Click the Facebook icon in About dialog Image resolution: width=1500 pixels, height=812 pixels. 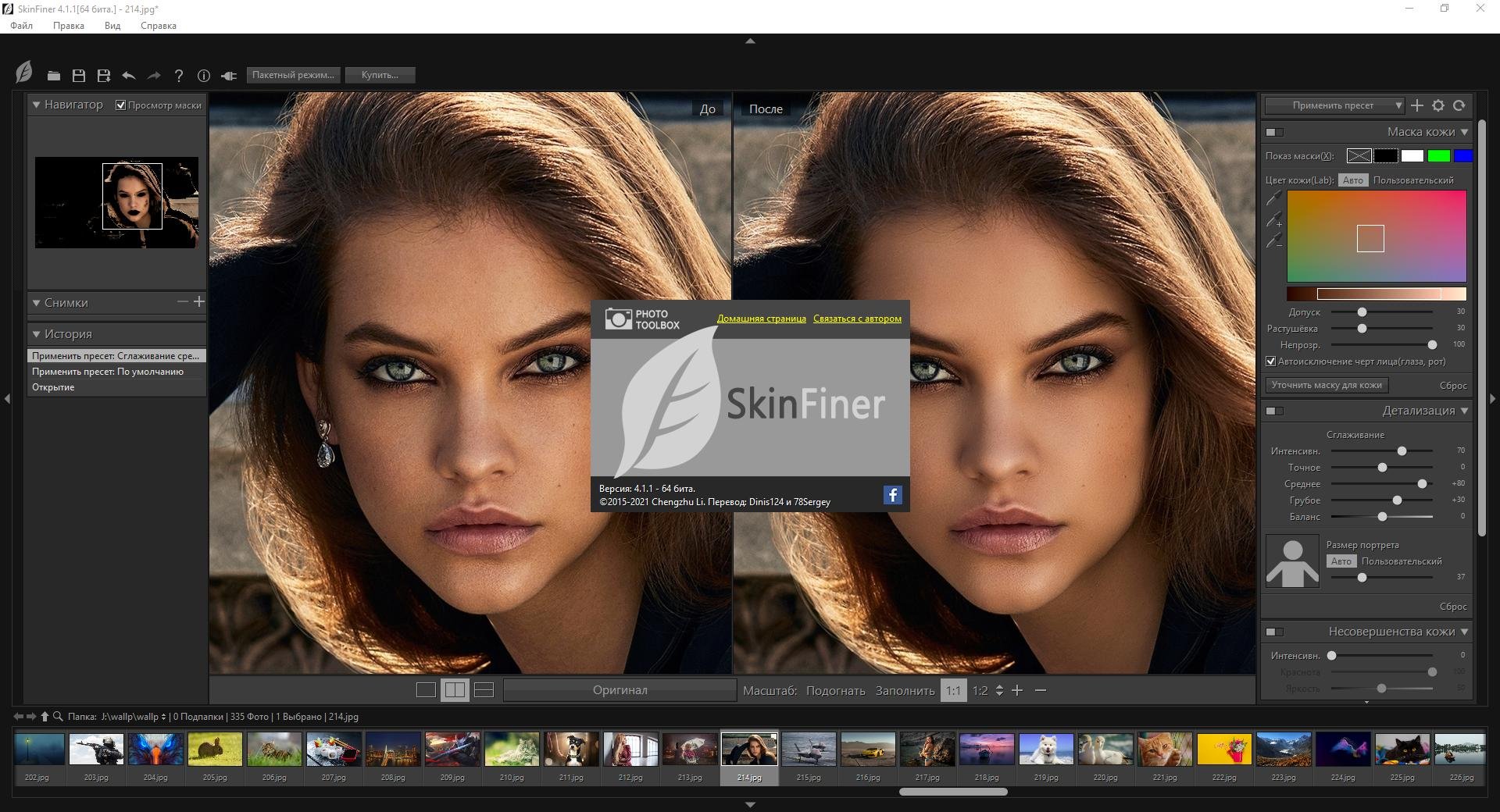pos(892,495)
